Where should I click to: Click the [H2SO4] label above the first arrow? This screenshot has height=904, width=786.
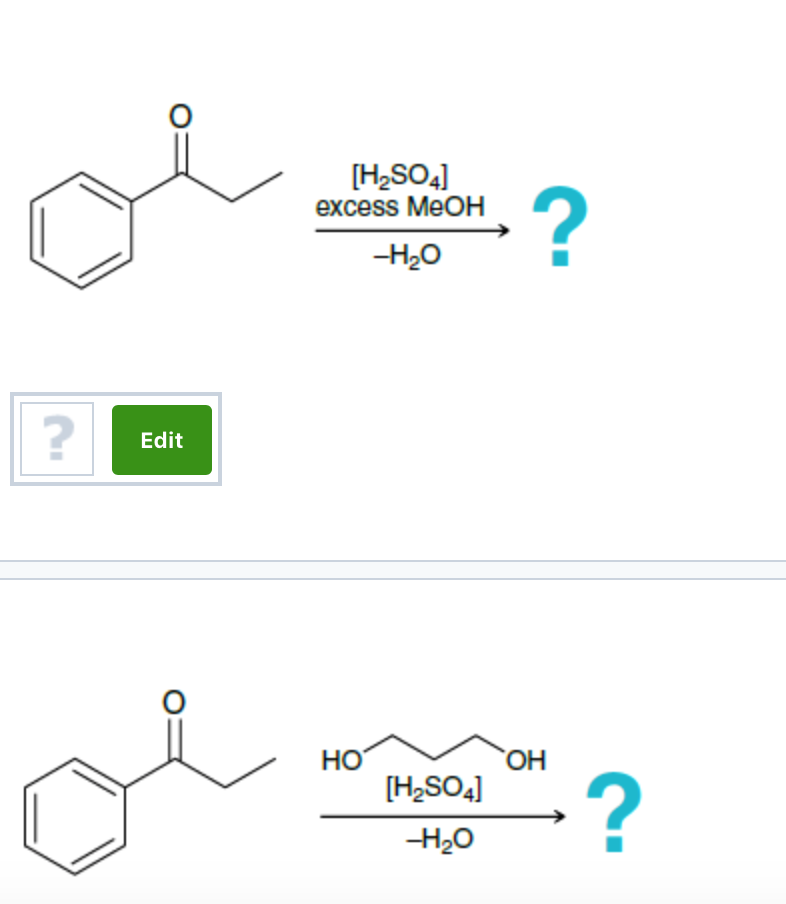399,174
